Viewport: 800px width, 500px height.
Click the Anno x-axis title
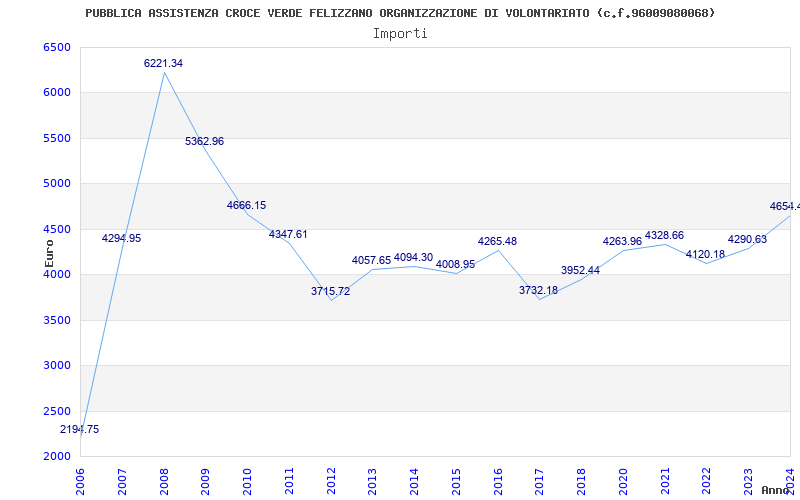click(x=776, y=490)
